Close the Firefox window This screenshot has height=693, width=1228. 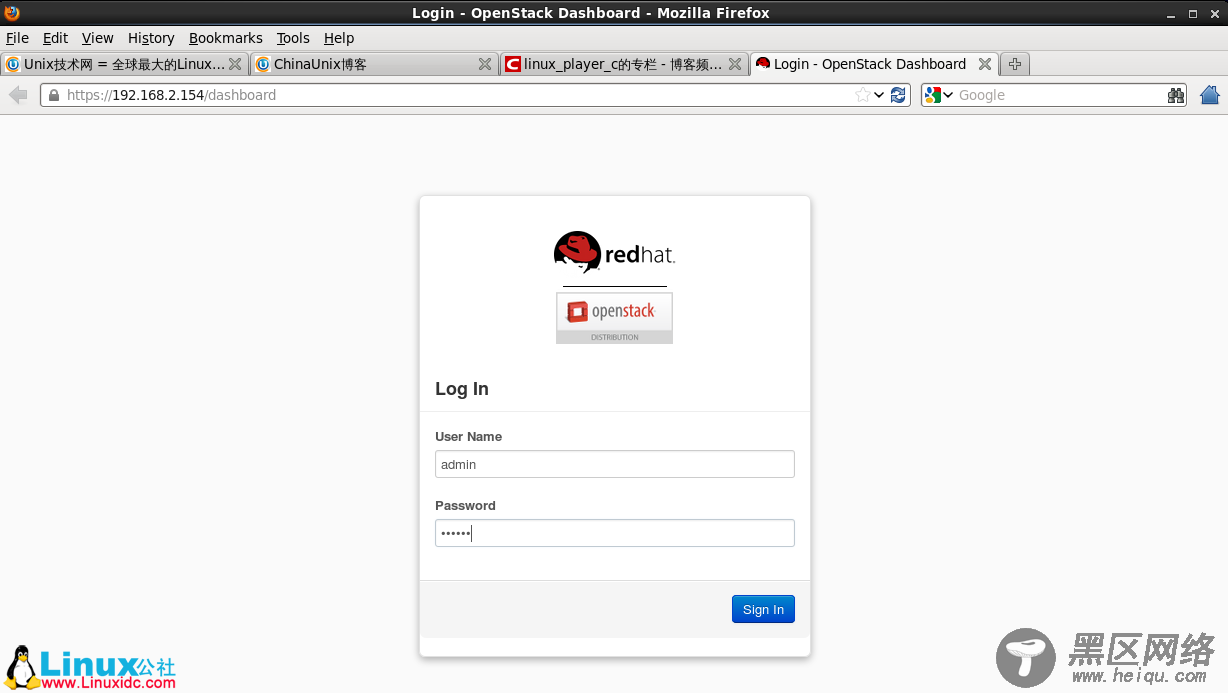click(1213, 14)
